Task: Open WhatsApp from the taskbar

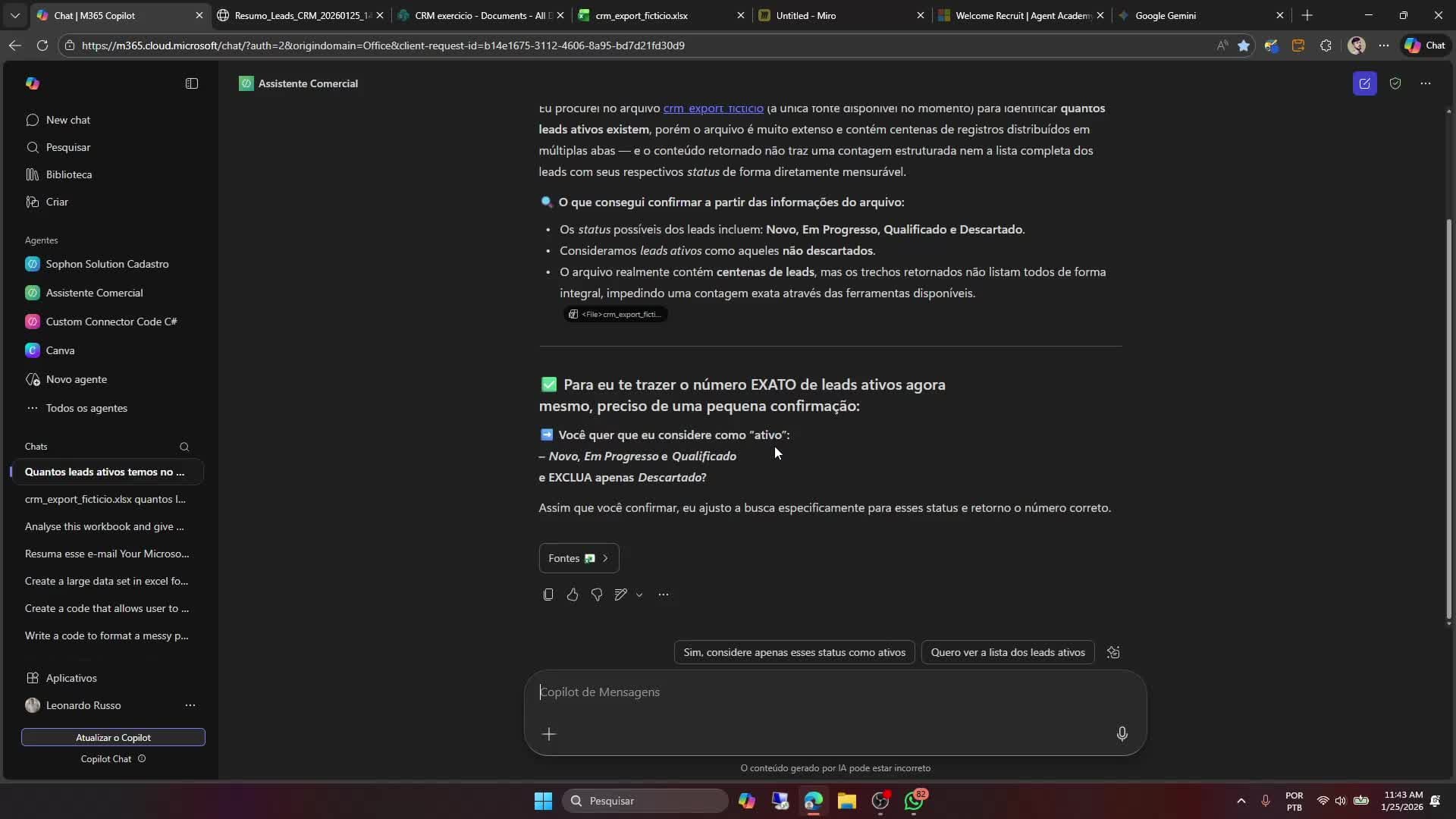Action: click(915, 801)
